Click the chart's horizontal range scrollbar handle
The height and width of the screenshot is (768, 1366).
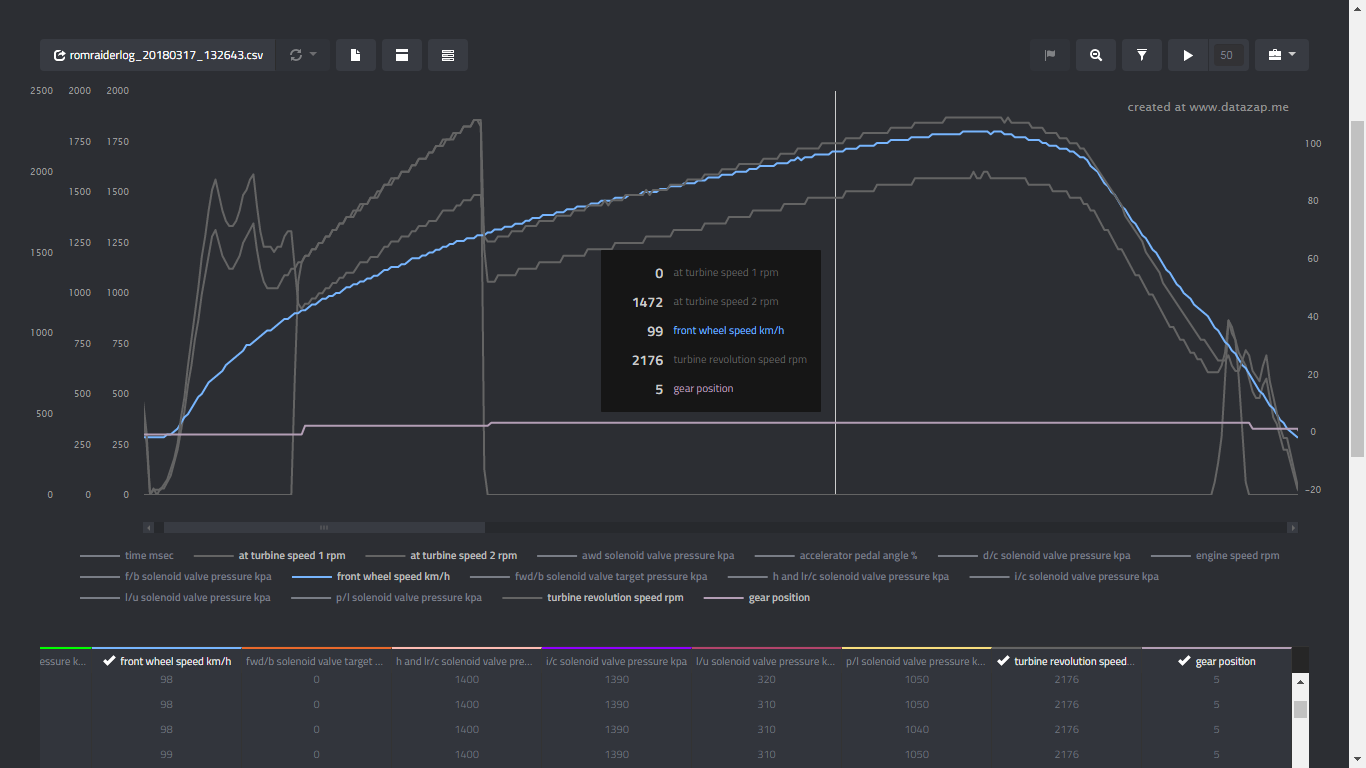coord(324,527)
